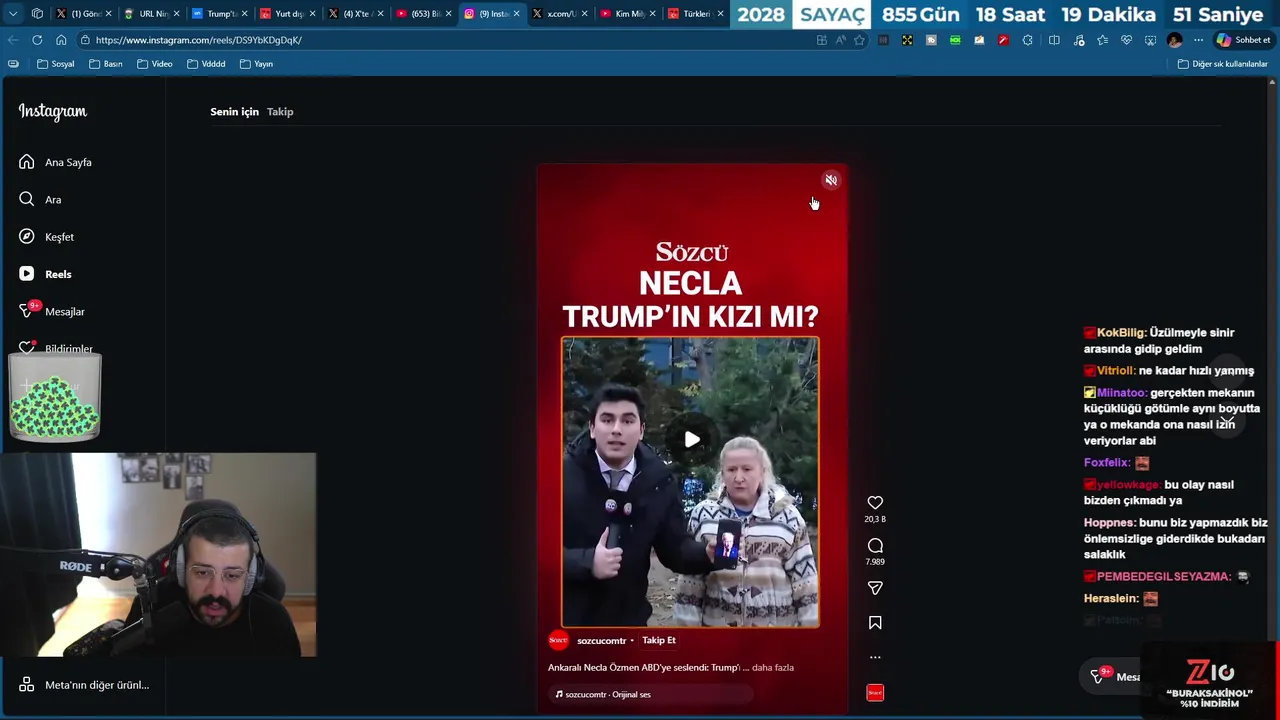Open the workspaces icon in the tab bar
The height and width of the screenshot is (720, 1280).
[37, 14]
